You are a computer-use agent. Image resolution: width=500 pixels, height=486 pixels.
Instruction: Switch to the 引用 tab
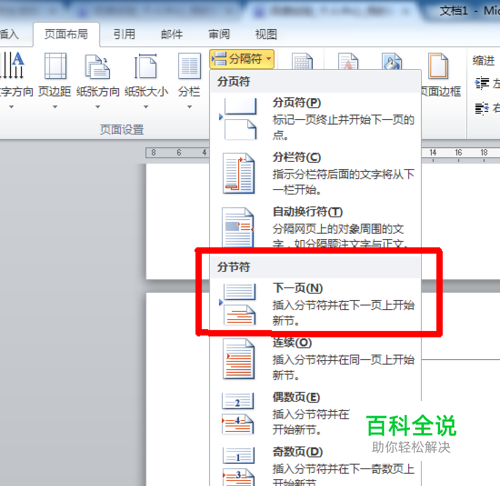coord(124,34)
